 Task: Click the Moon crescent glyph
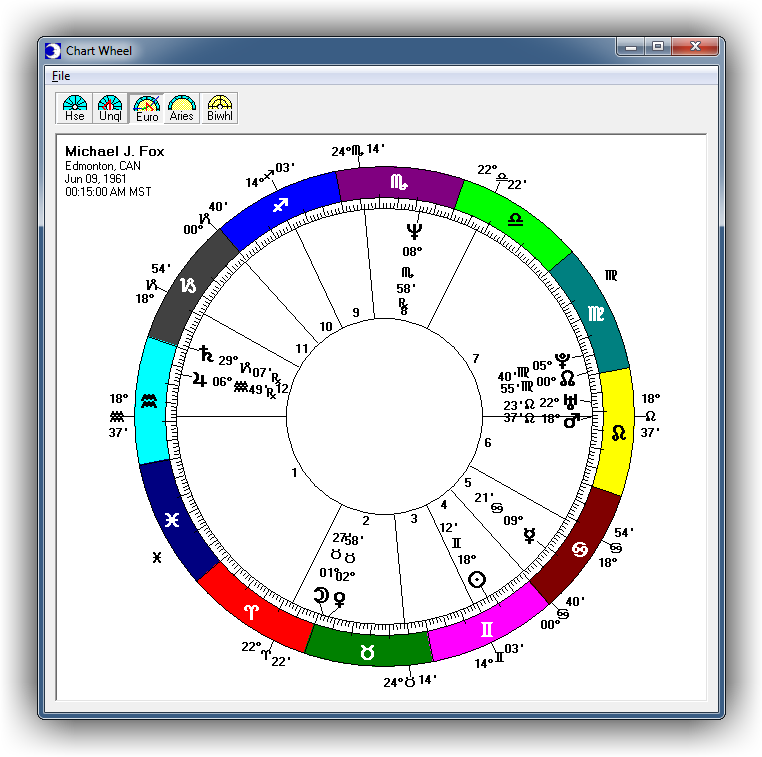(x=321, y=595)
